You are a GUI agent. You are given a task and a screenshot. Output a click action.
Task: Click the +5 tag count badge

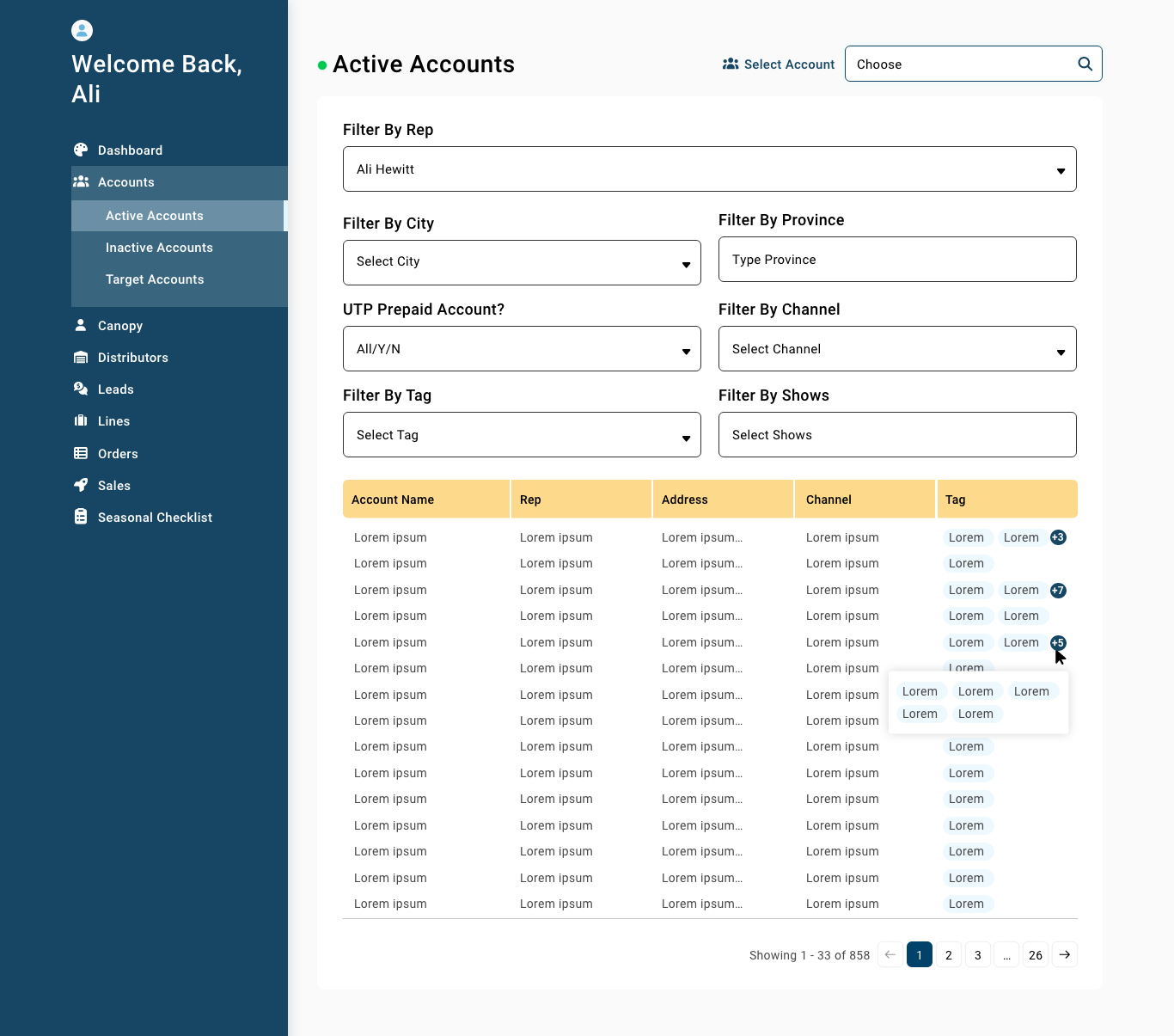pos(1058,642)
